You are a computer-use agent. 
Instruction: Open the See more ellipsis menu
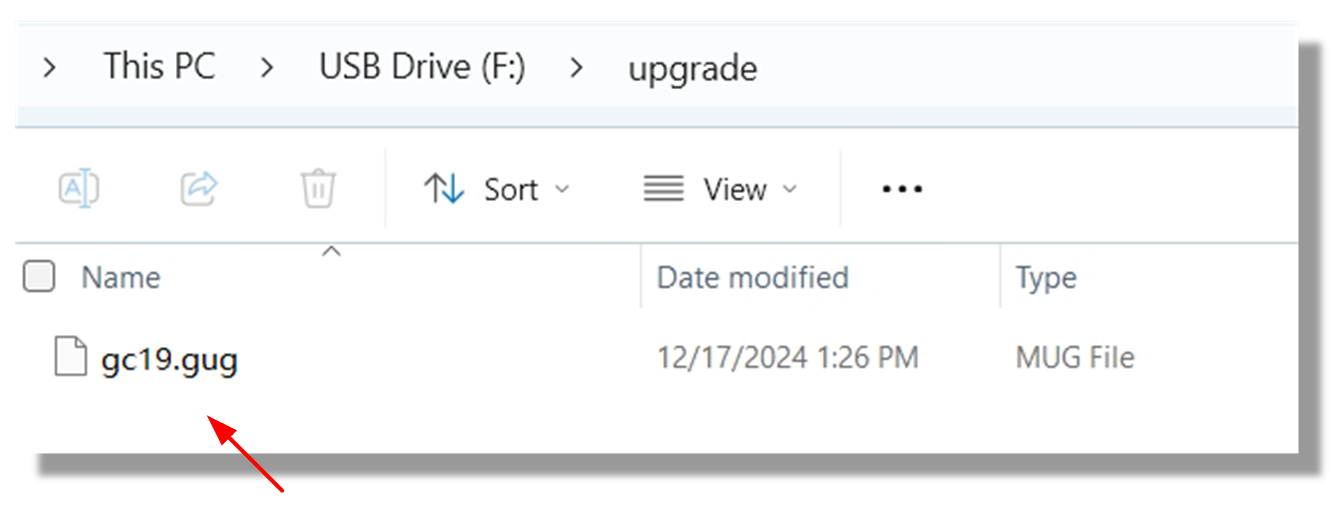pyautogui.click(x=902, y=189)
